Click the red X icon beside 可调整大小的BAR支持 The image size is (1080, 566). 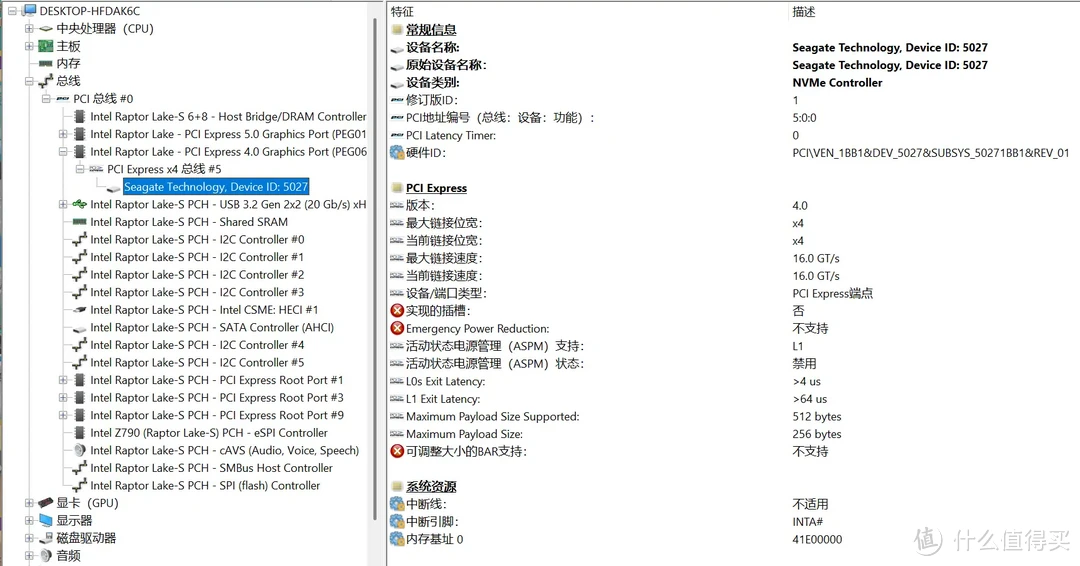[397, 451]
